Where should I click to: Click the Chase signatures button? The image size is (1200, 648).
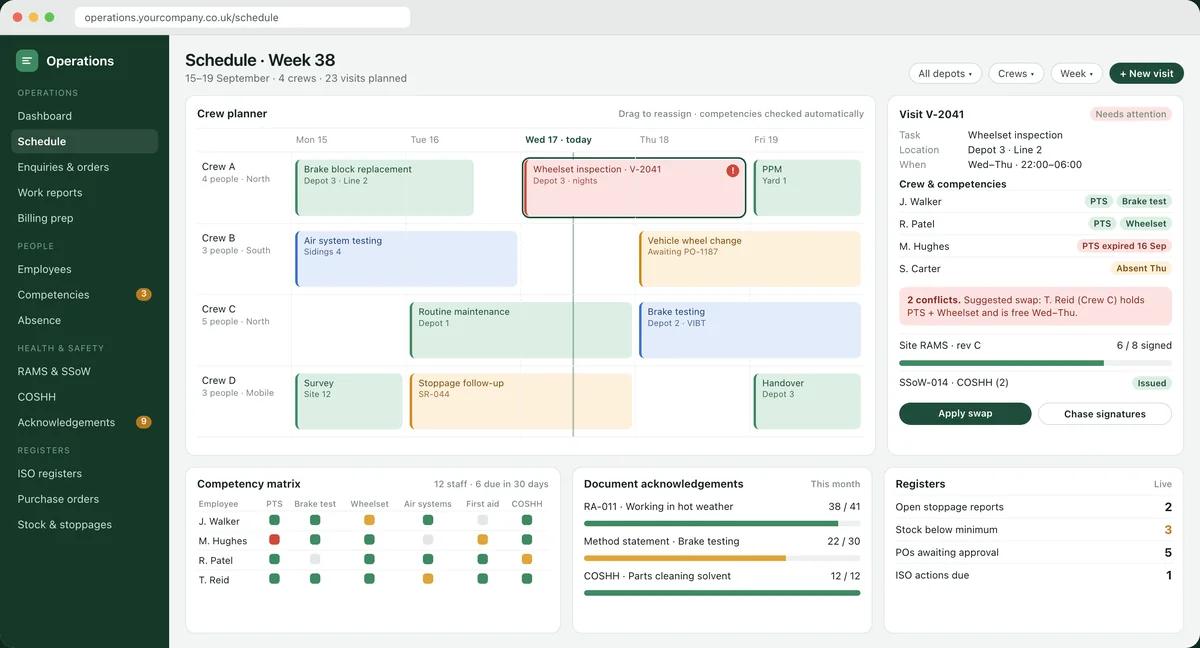(1105, 414)
